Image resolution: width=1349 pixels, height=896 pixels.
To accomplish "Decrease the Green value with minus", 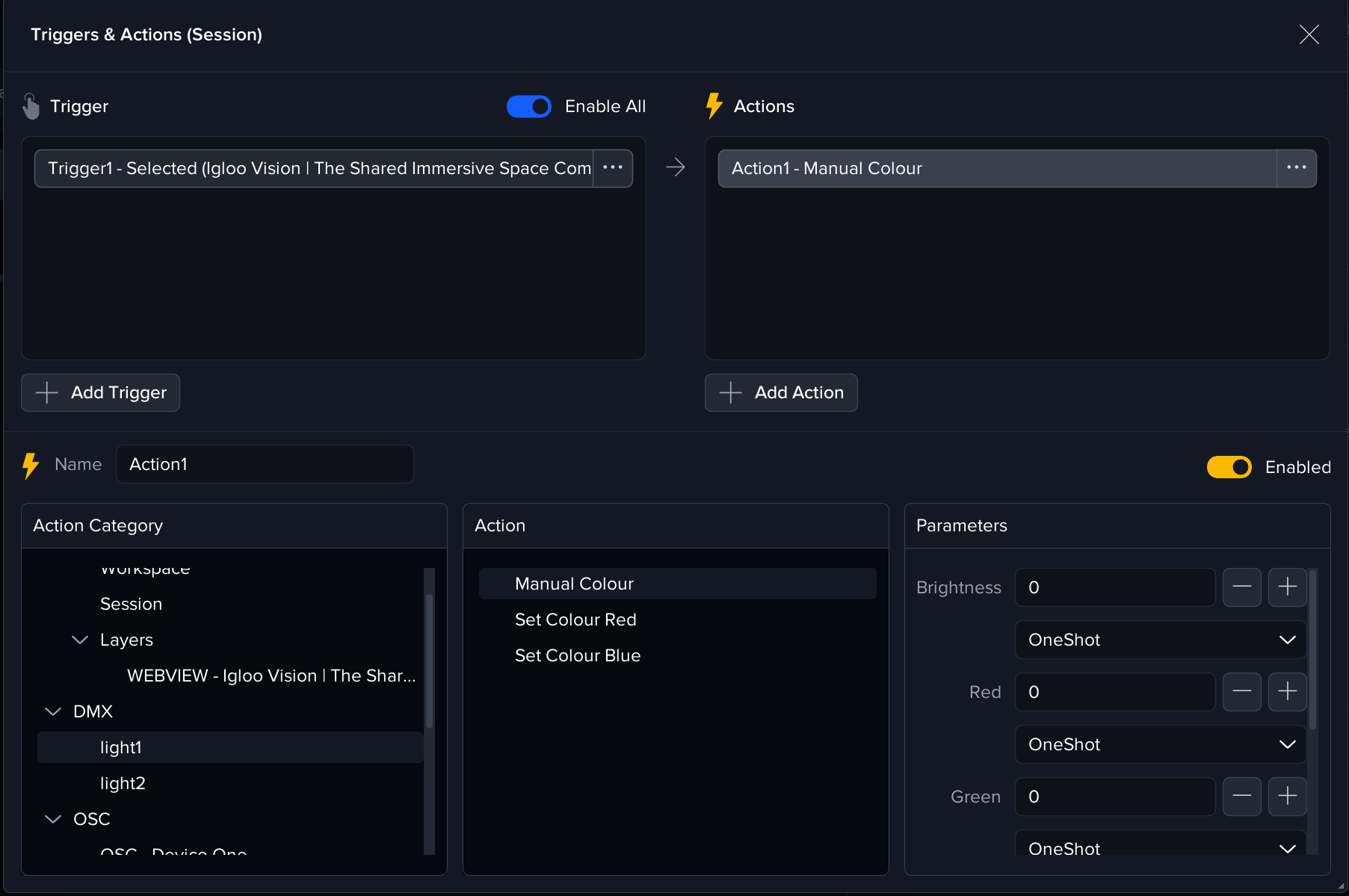I will point(1241,797).
